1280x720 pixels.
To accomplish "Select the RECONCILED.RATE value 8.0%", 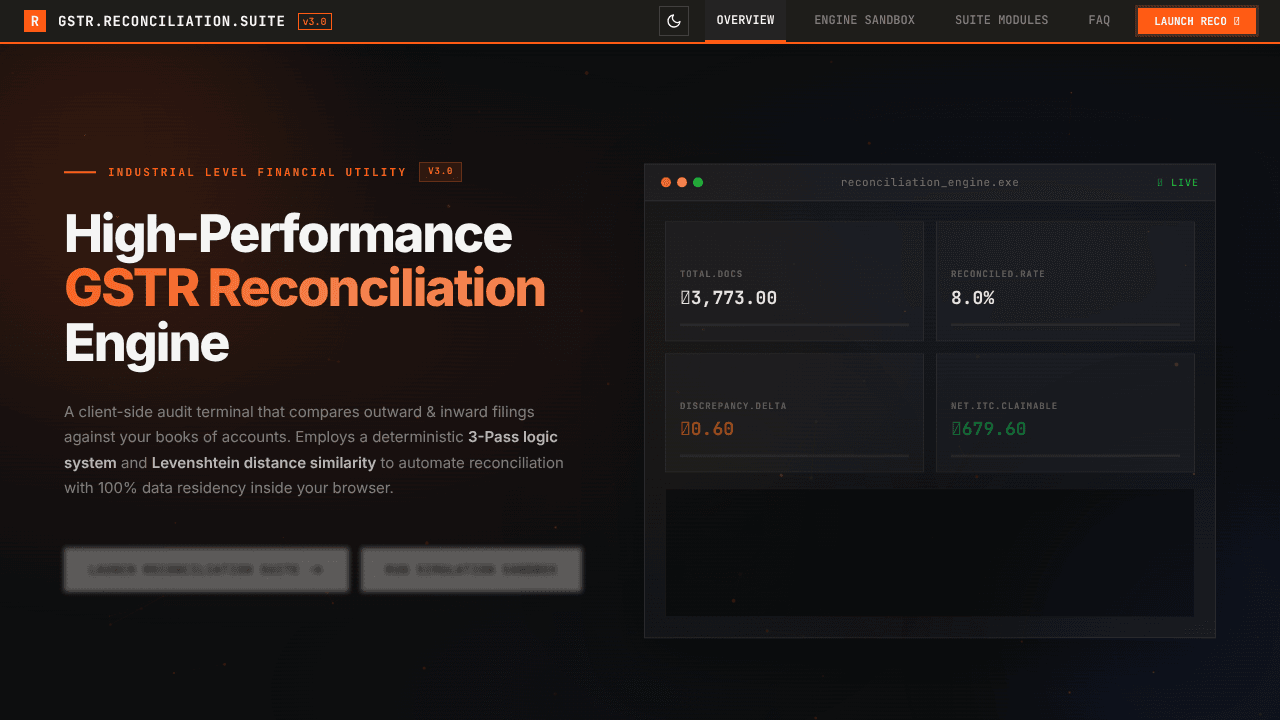I will point(972,297).
